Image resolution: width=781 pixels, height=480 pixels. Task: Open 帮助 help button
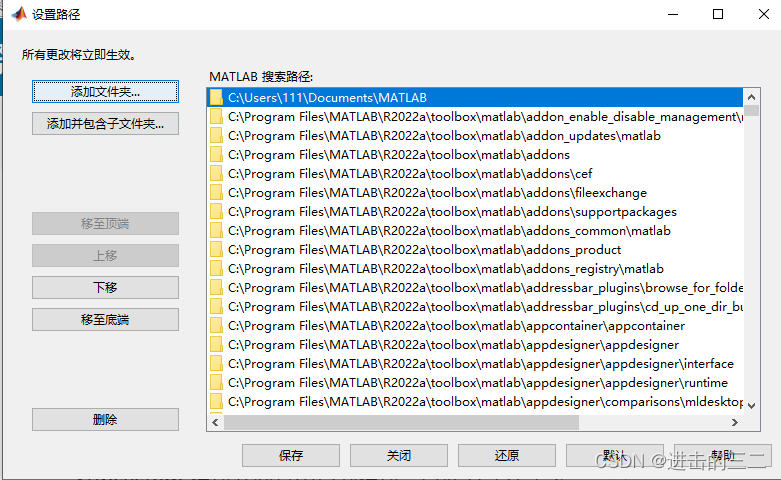tap(723, 455)
